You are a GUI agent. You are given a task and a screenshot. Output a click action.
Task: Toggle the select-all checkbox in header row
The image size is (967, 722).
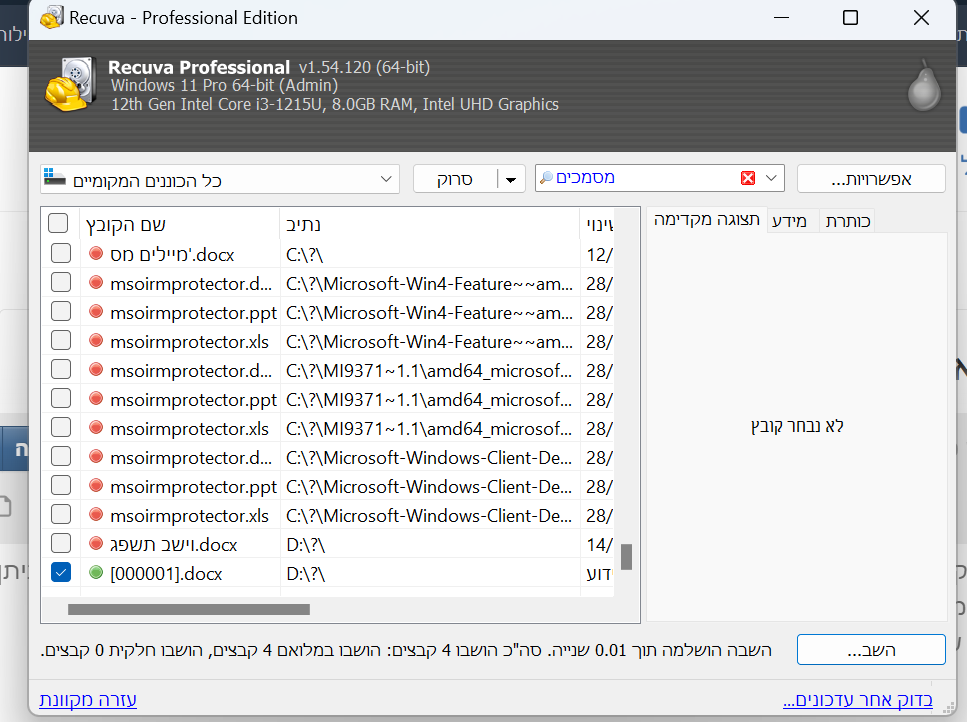tap(58, 223)
